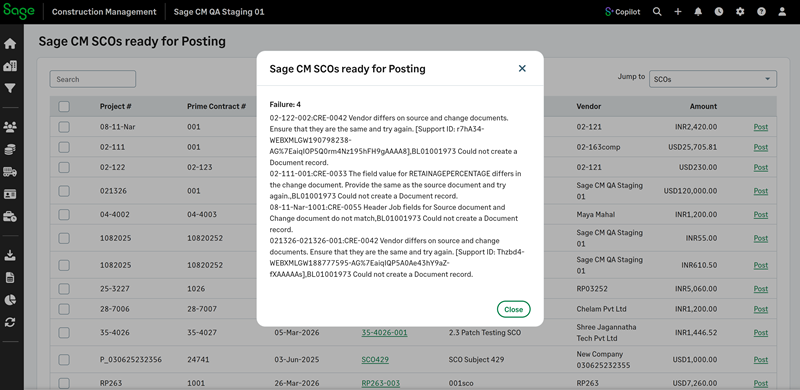Open the RP263-003 SCO link

pos(381,383)
